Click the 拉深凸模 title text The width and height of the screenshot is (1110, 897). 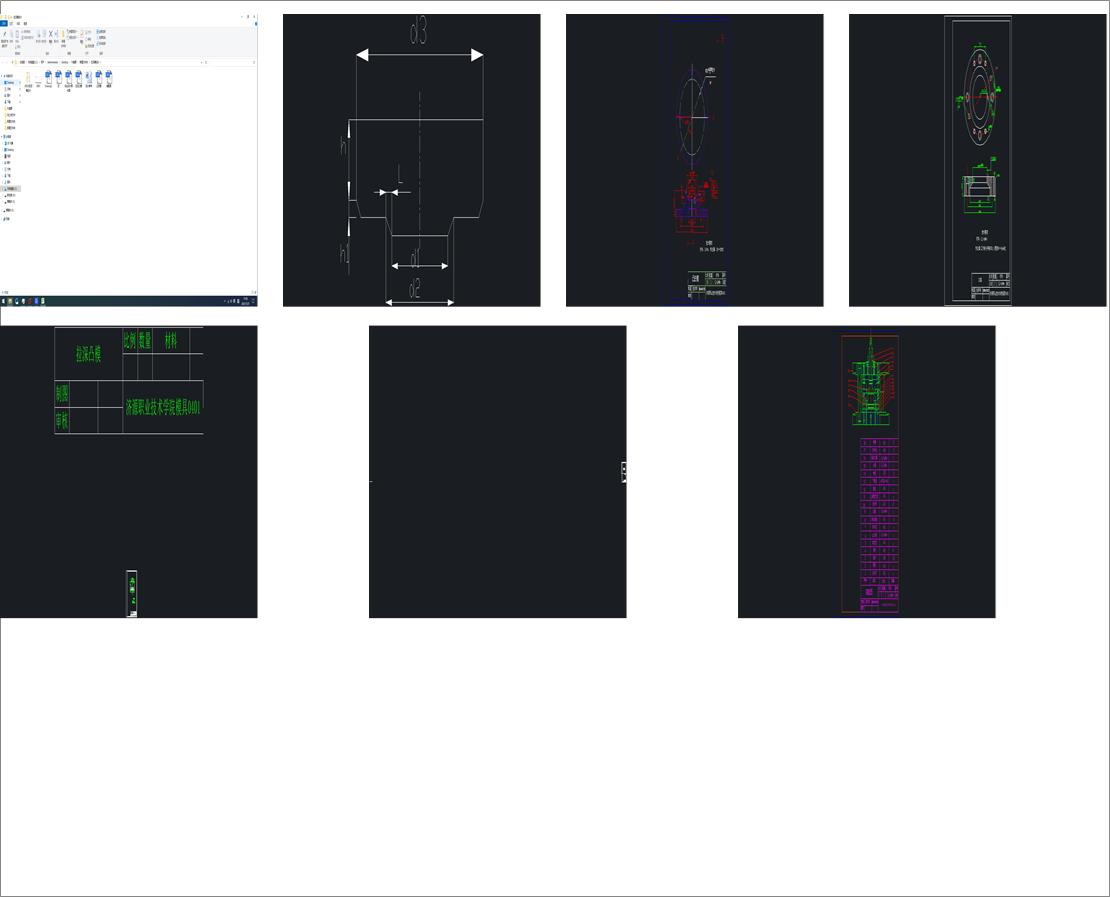pos(88,354)
